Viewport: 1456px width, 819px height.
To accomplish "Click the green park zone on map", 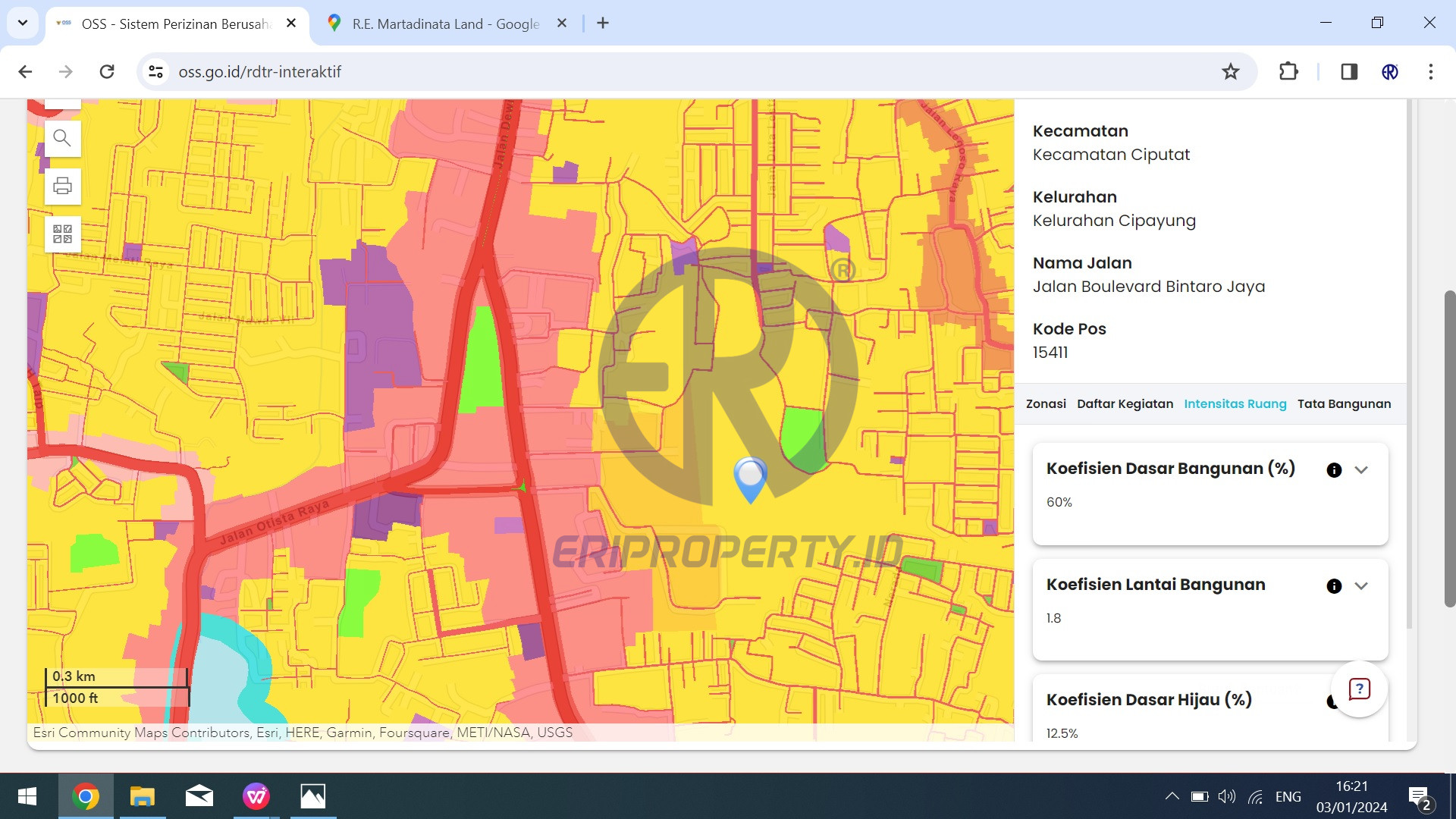I will tap(482, 364).
